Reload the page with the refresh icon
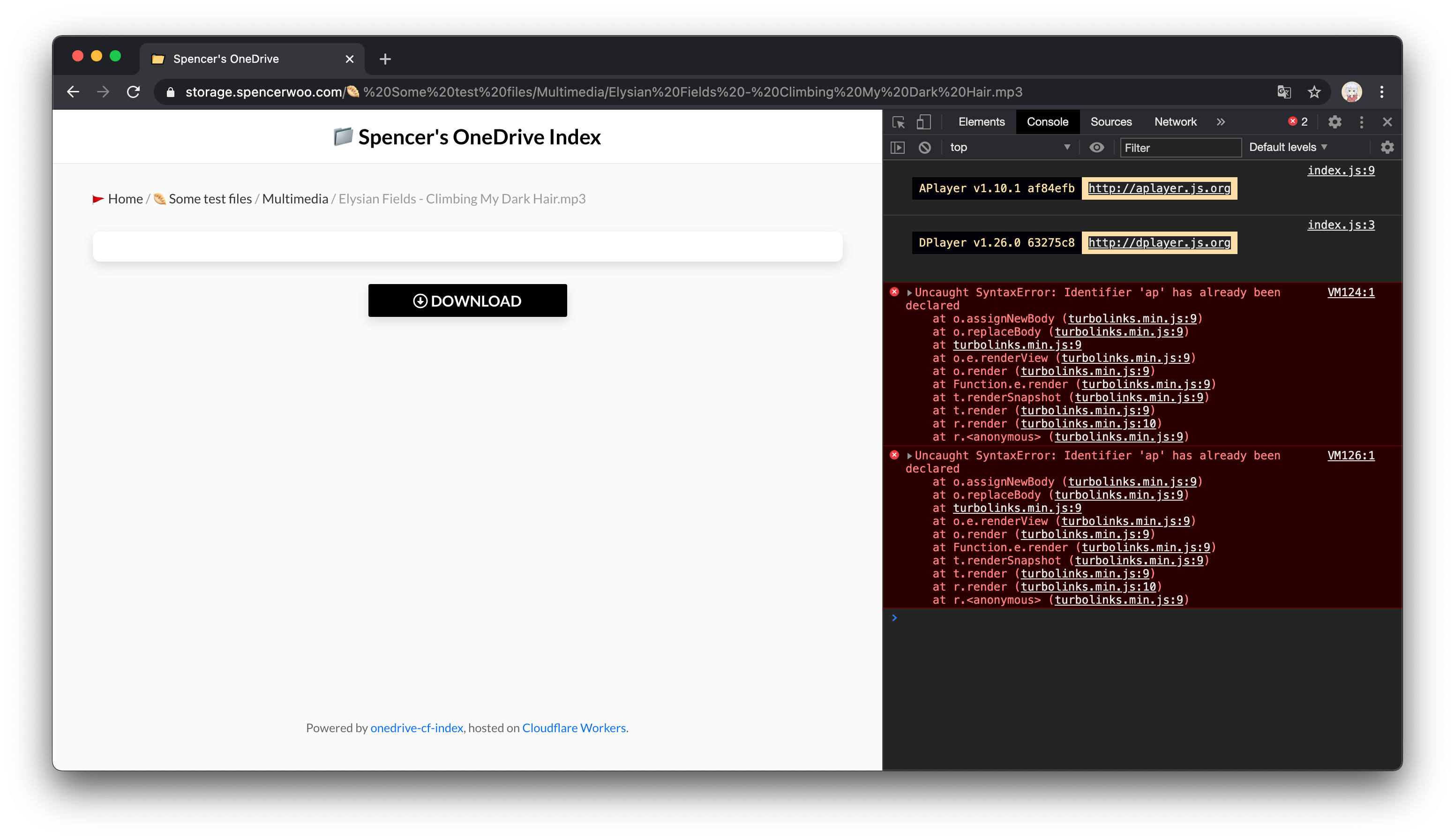 point(133,92)
